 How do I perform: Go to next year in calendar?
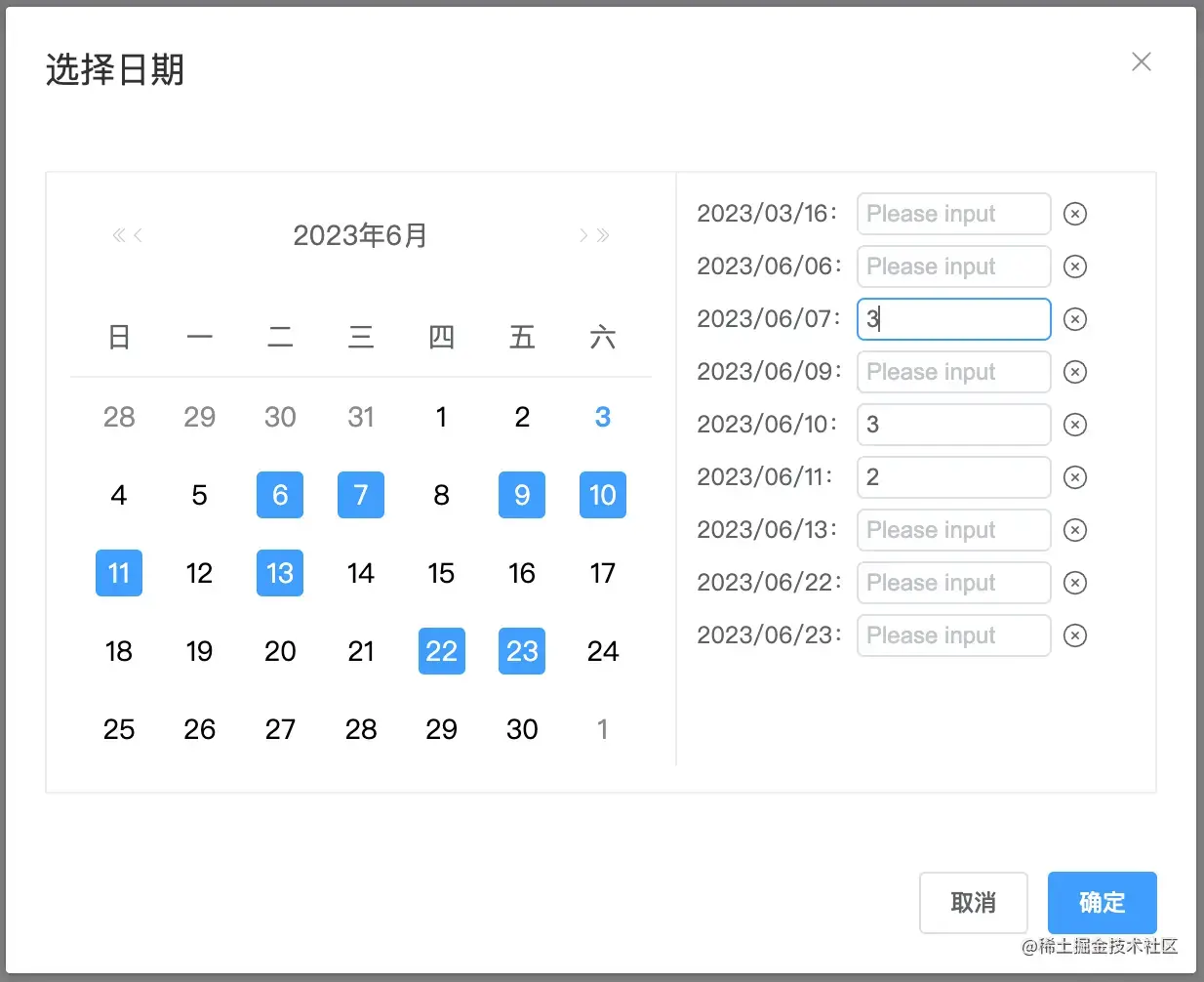(603, 235)
